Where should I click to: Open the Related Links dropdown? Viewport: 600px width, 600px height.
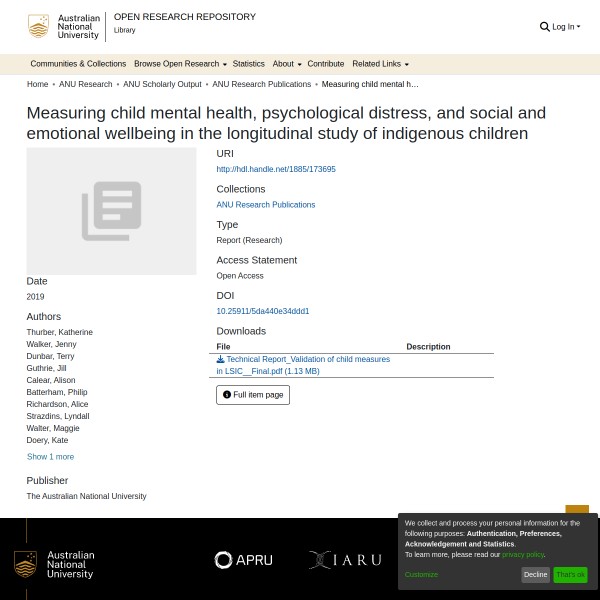click(x=380, y=64)
